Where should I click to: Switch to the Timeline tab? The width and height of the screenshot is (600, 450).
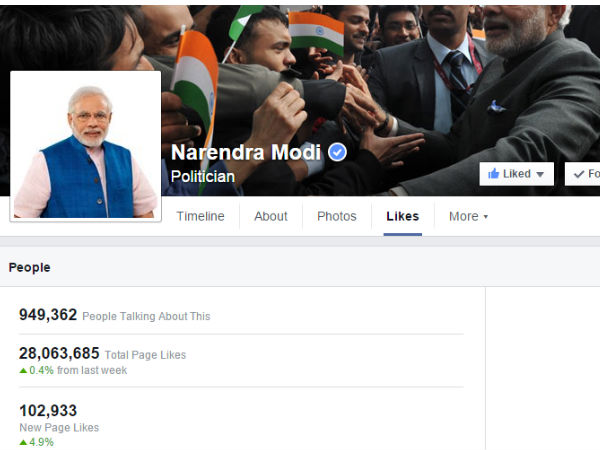tap(201, 217)
